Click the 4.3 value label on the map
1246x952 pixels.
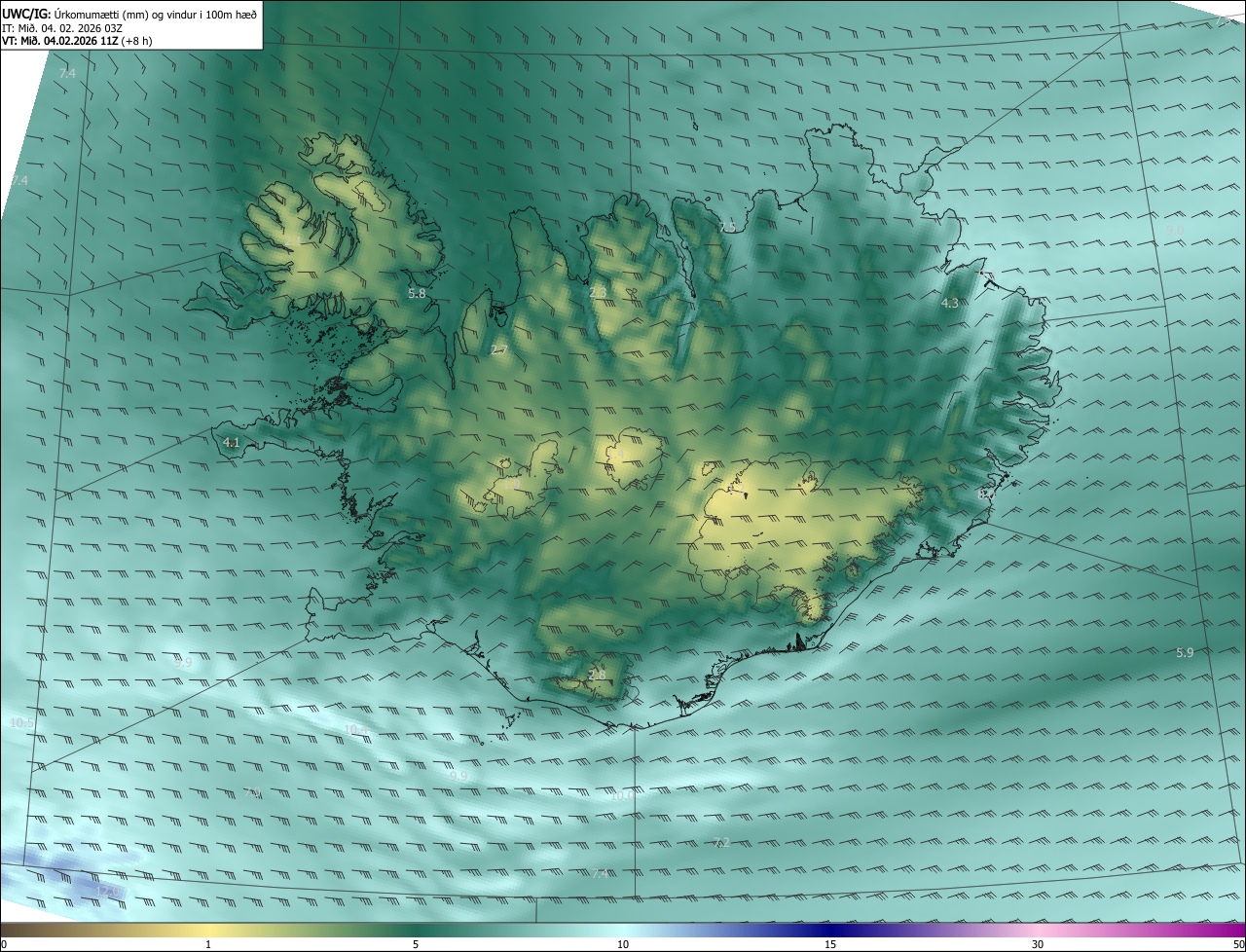coord(950,304)
